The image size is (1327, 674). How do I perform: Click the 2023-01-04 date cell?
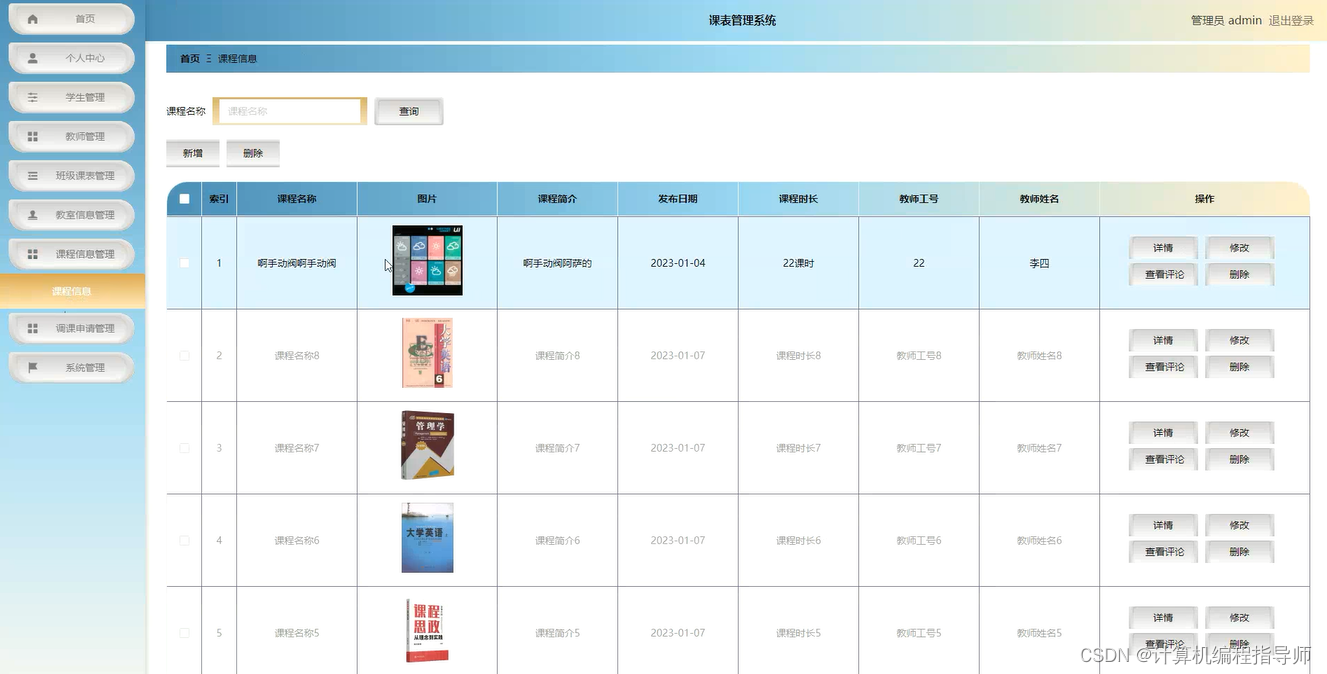[x=678, y=263]
